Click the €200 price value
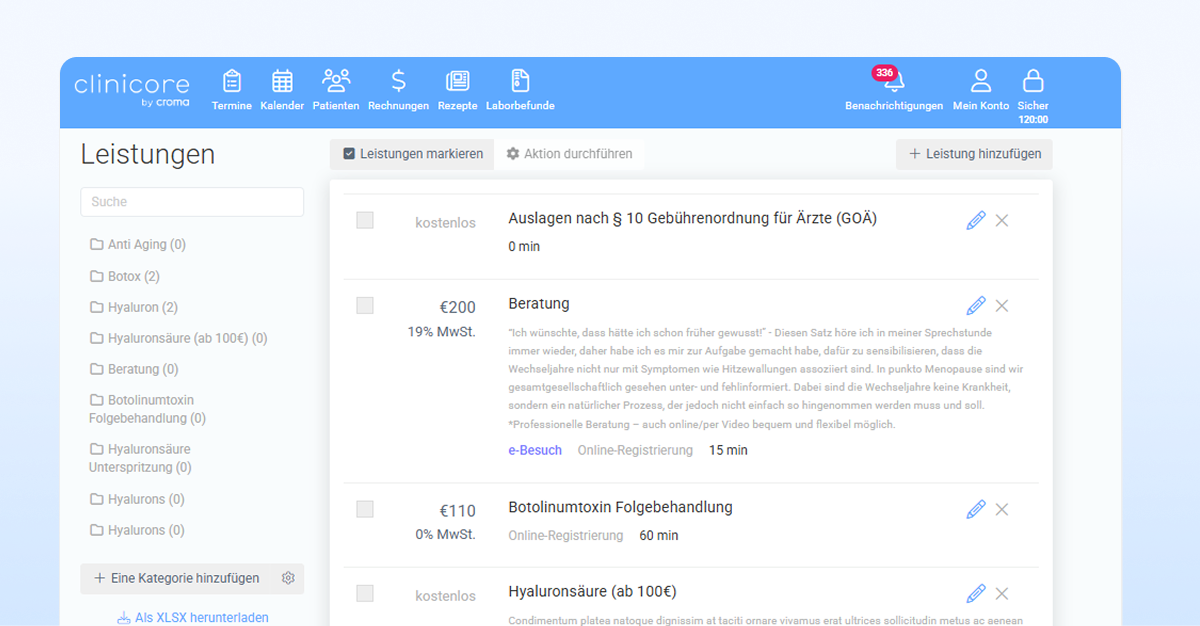Image resolution: width=1200 pixels, height=626 pixels. pyautogui.click(x=458, y=307)
